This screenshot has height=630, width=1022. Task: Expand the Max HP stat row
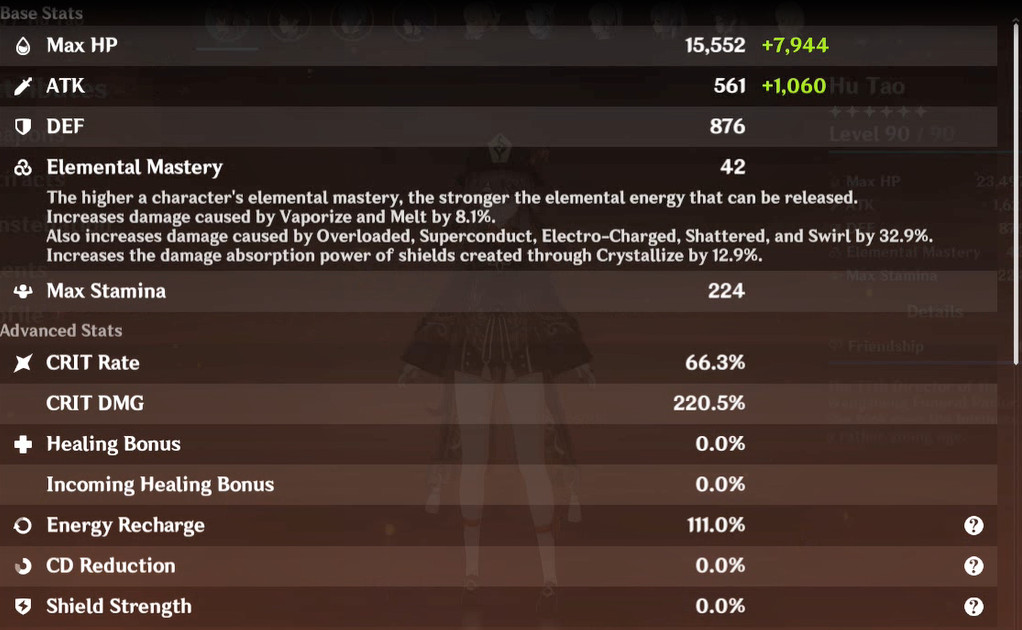[x=499, y=46]
